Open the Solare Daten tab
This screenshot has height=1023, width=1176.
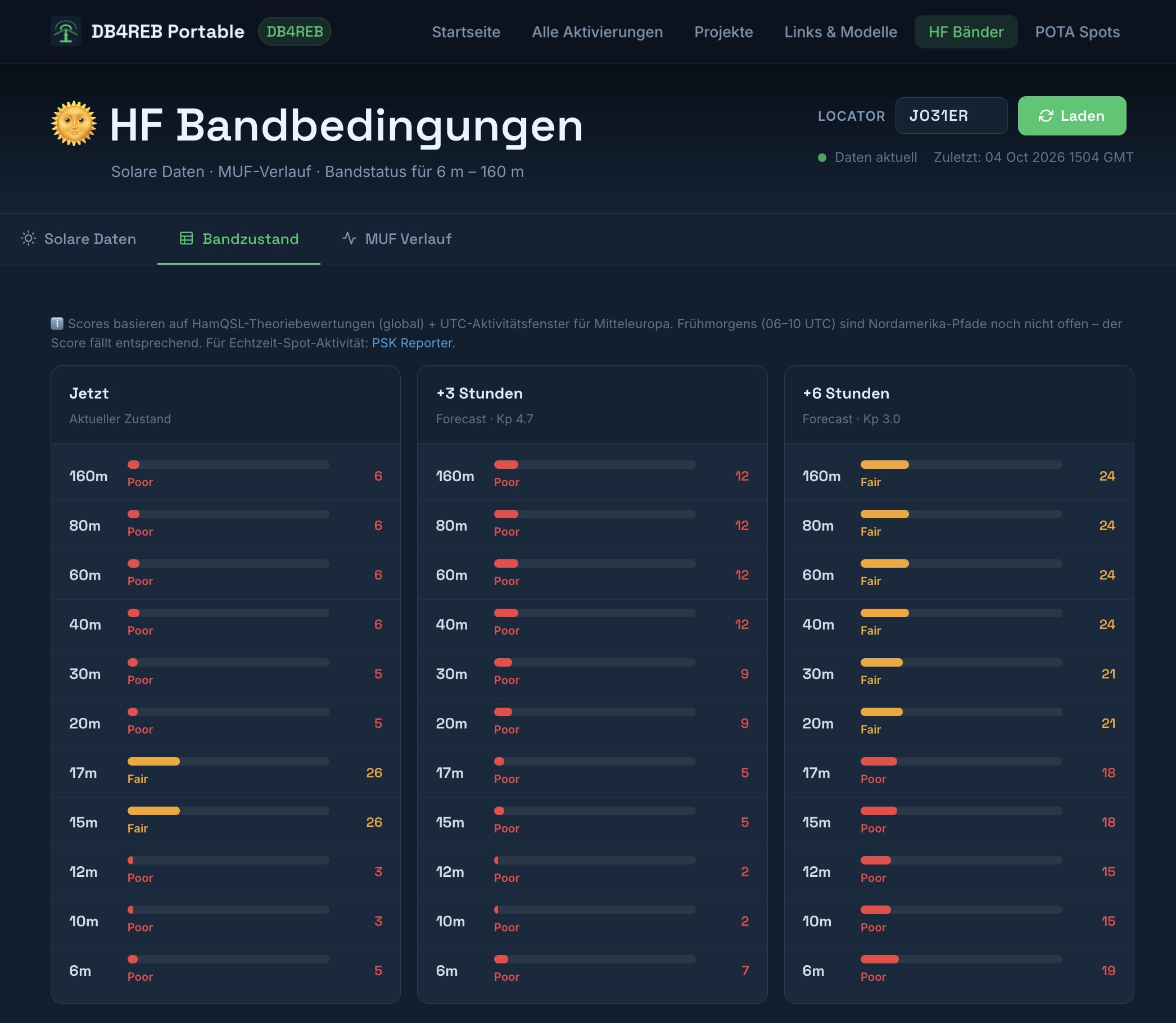pos(79,239)
